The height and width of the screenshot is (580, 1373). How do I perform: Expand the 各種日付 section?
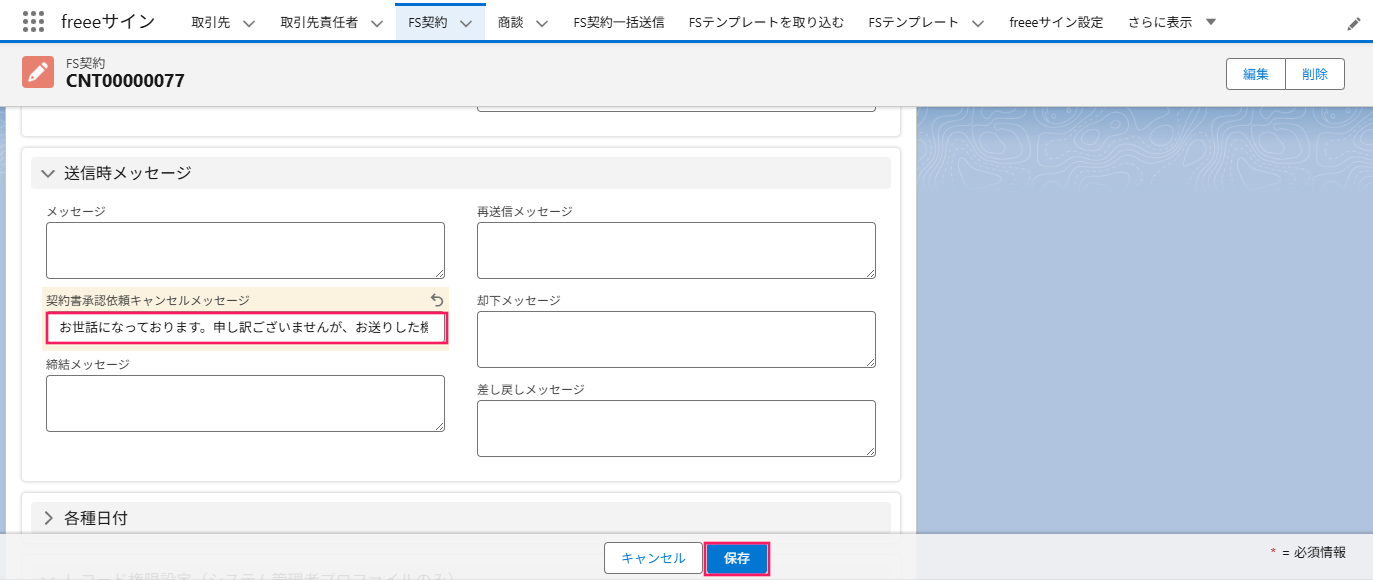pos(47,518)
